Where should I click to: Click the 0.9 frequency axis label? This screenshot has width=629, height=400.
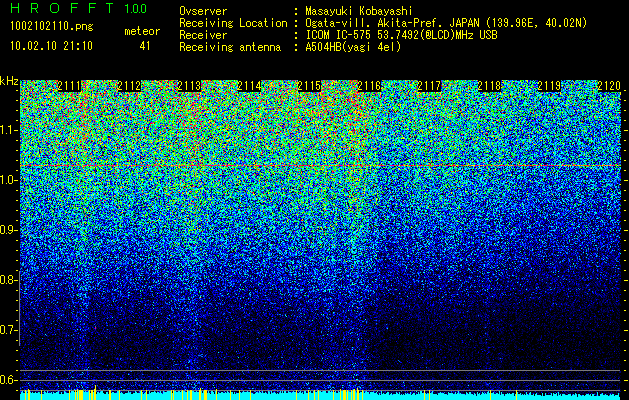[x=9, y=230]
